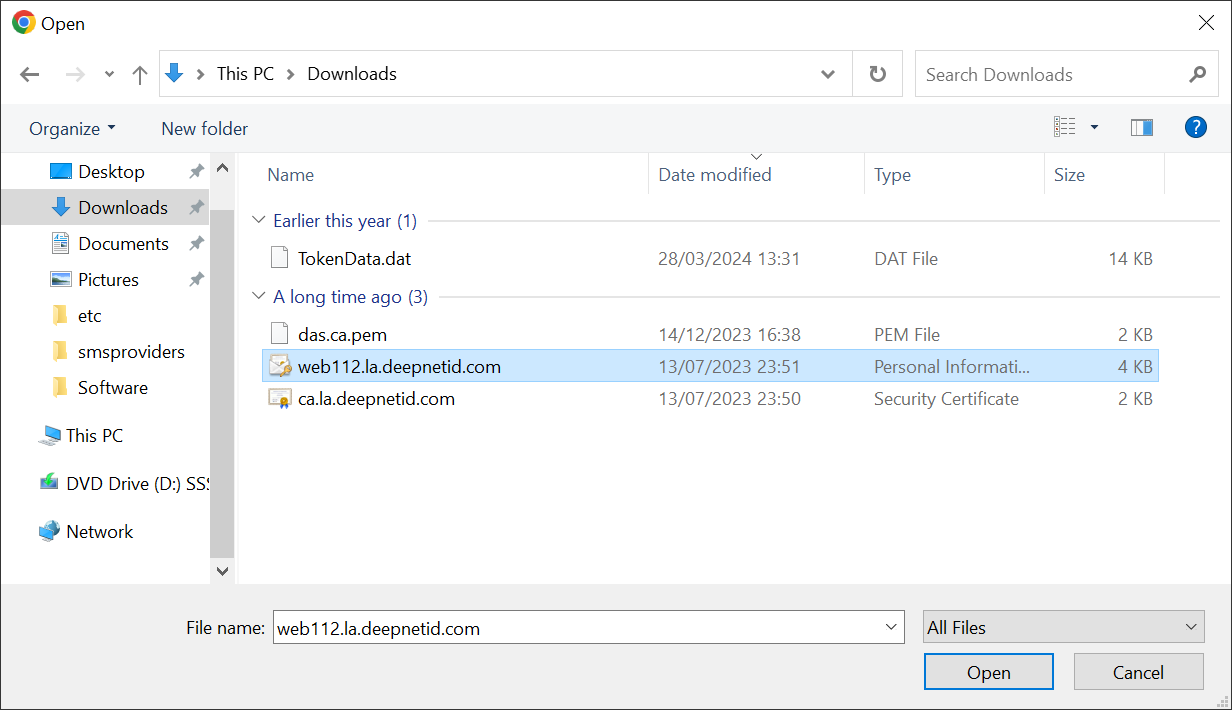Collapse the 'A long time ago' group
1232x710 pixels.
click(260, 297)
